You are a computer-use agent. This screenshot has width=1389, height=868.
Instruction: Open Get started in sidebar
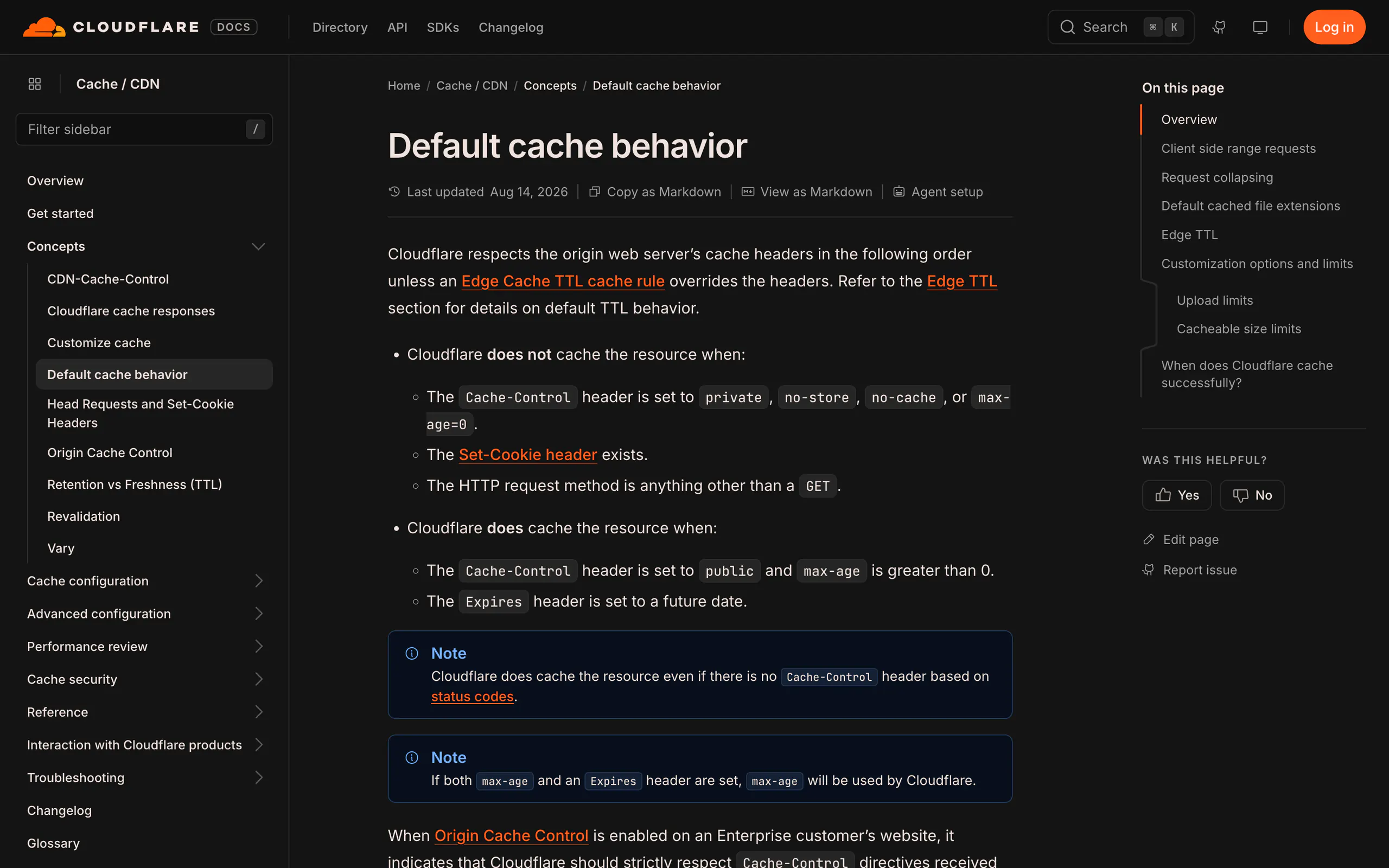[60, 214]
